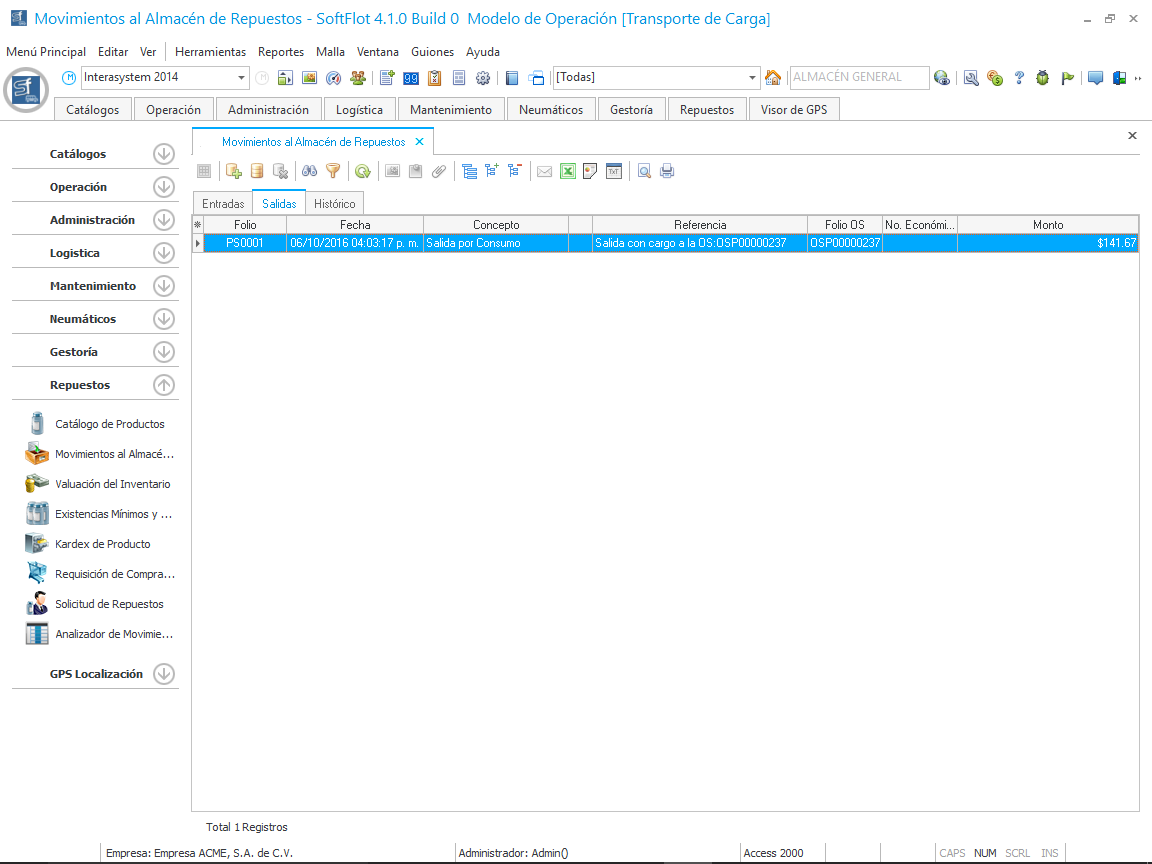Screen dimensions: 1152x864
Task: Open the Reportes menu
Action: [x=280, y=52]
